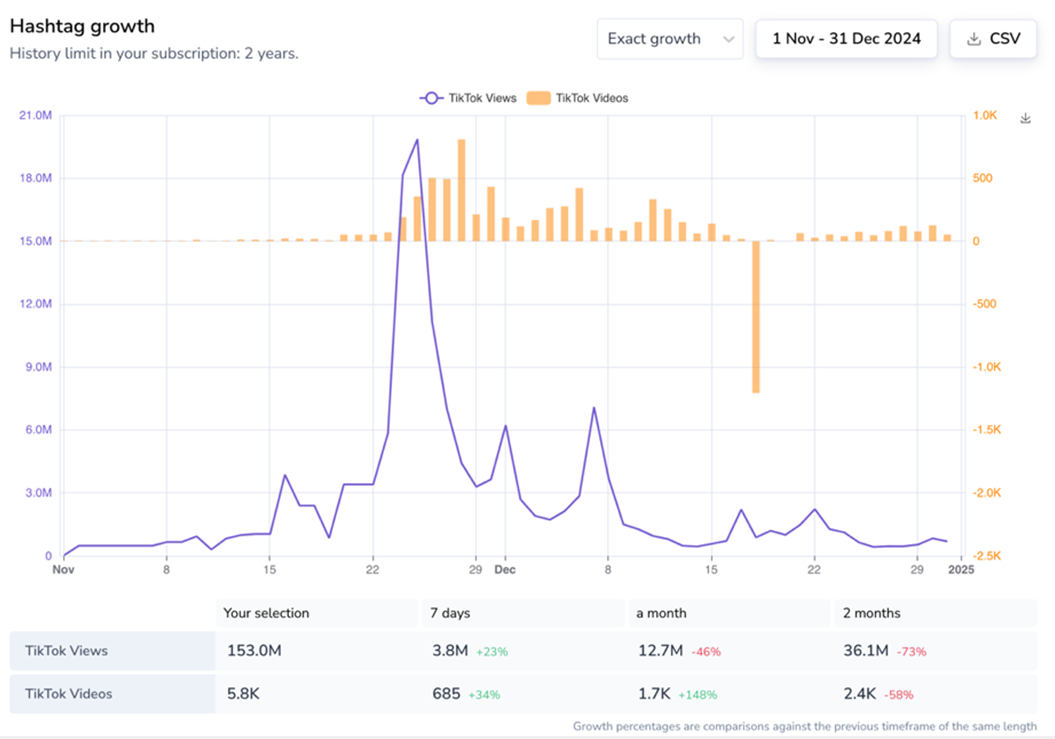Viewport: 1055px width, 739px height.
Task: Select the a month column header
Action: pyautogui.click(x=662, y=613)
